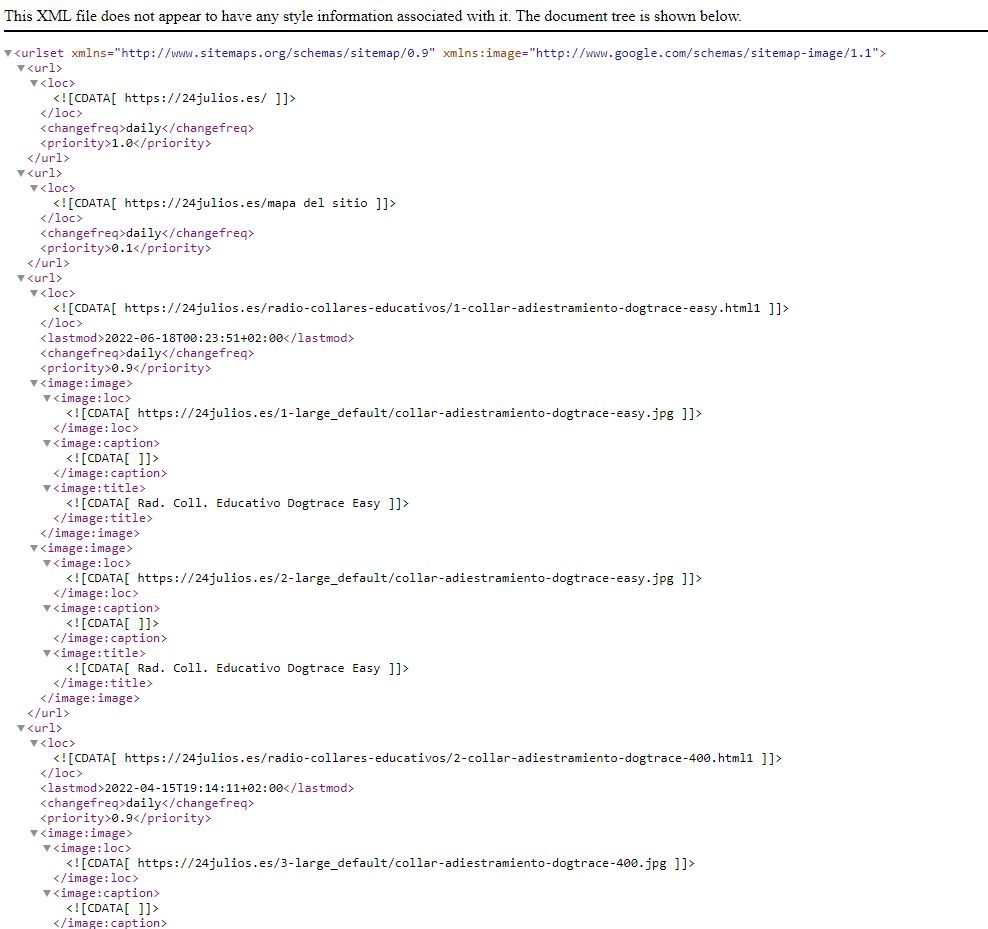The height and width of the screenshot is (929, 988).
Task: Click CDATA URL 3-large_default/collar-adiestramiento-dogtrace-400.jpg
Action: pyautogui.click(x=380, y=863)
